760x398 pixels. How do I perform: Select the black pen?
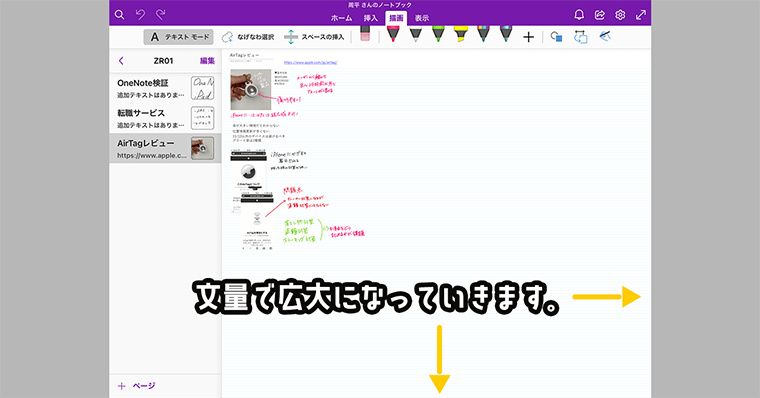415,34
